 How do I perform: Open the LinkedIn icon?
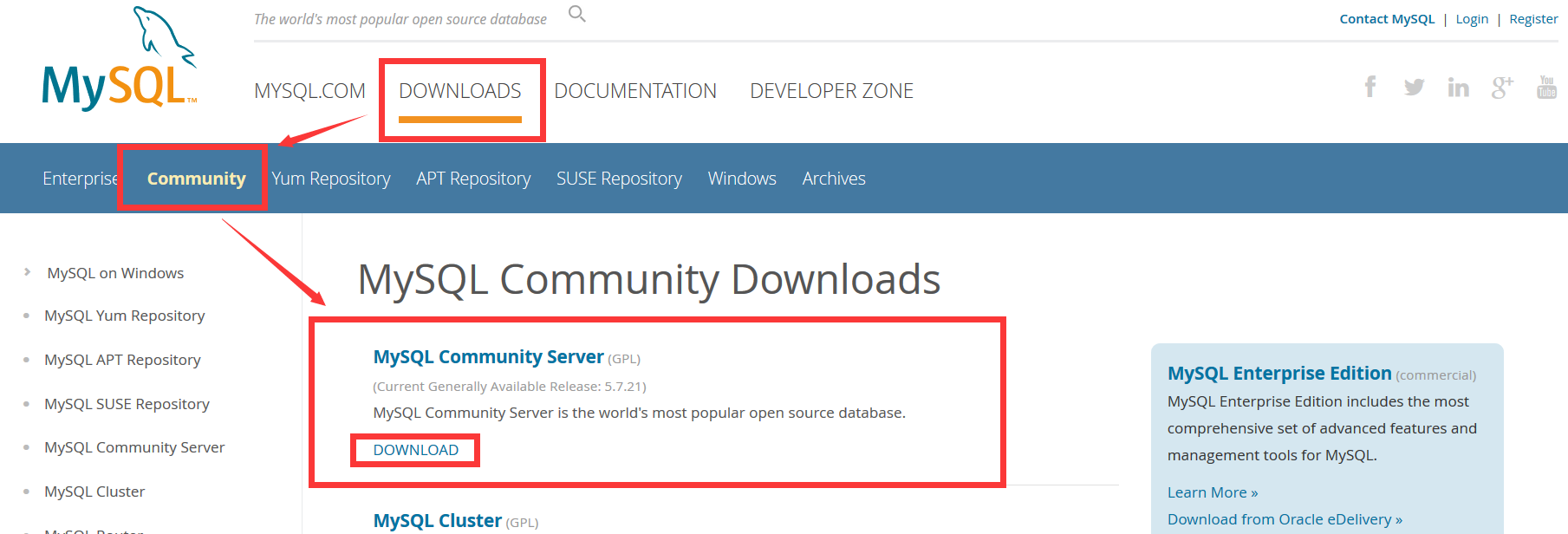pos(1458,87)
